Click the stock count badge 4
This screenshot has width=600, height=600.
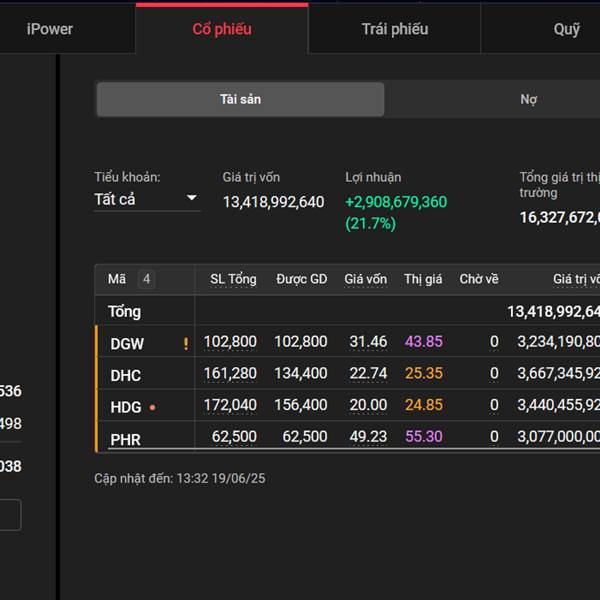pos(147,279)
